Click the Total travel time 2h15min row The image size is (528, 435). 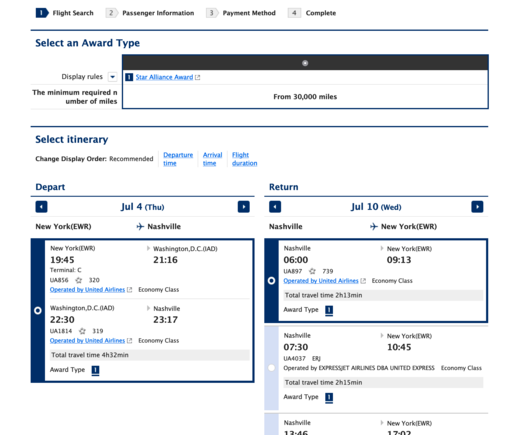click(x=383, y=382)
